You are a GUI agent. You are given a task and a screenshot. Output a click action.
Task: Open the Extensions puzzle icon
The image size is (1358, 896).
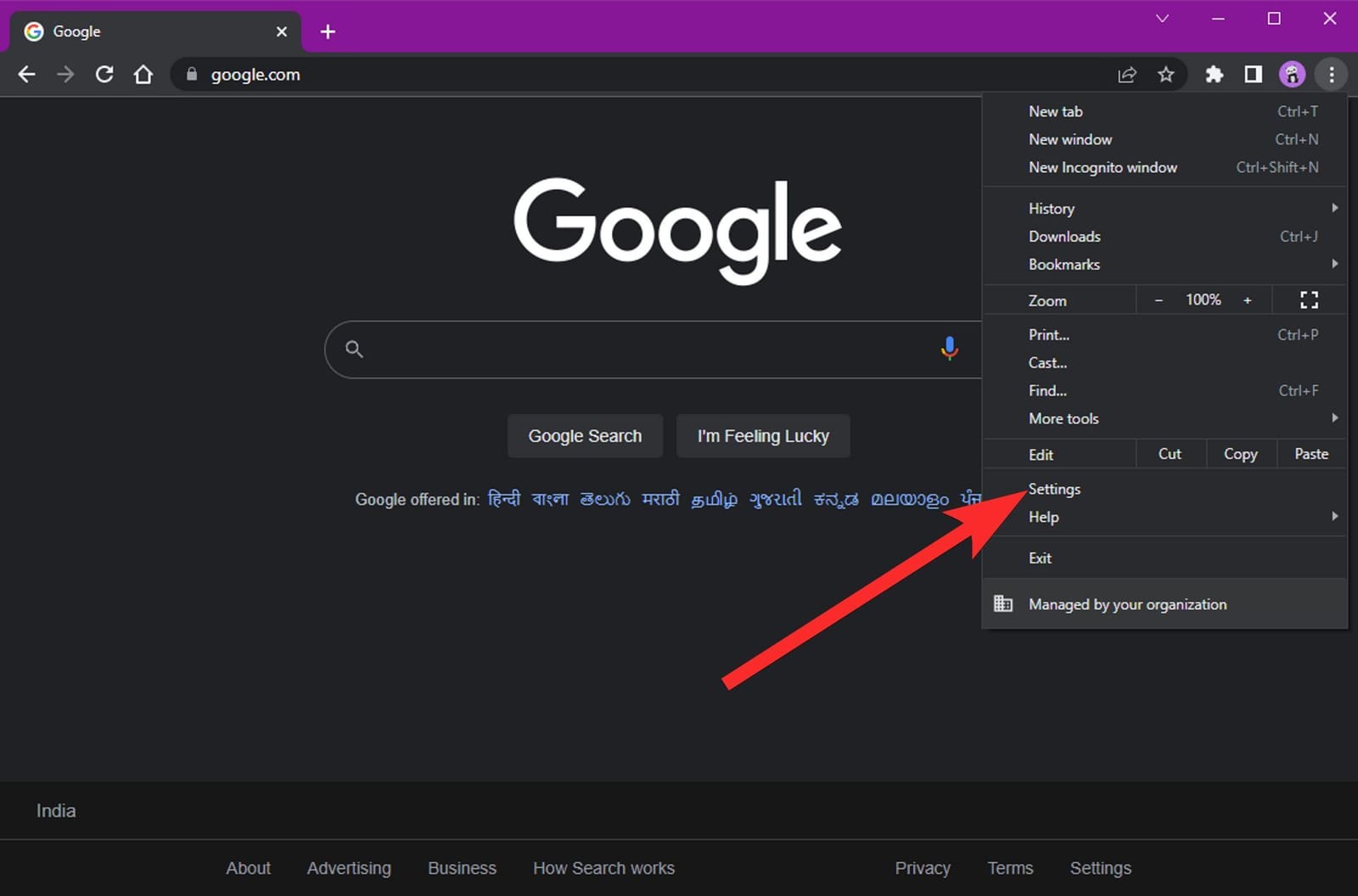pos(1214,75)
